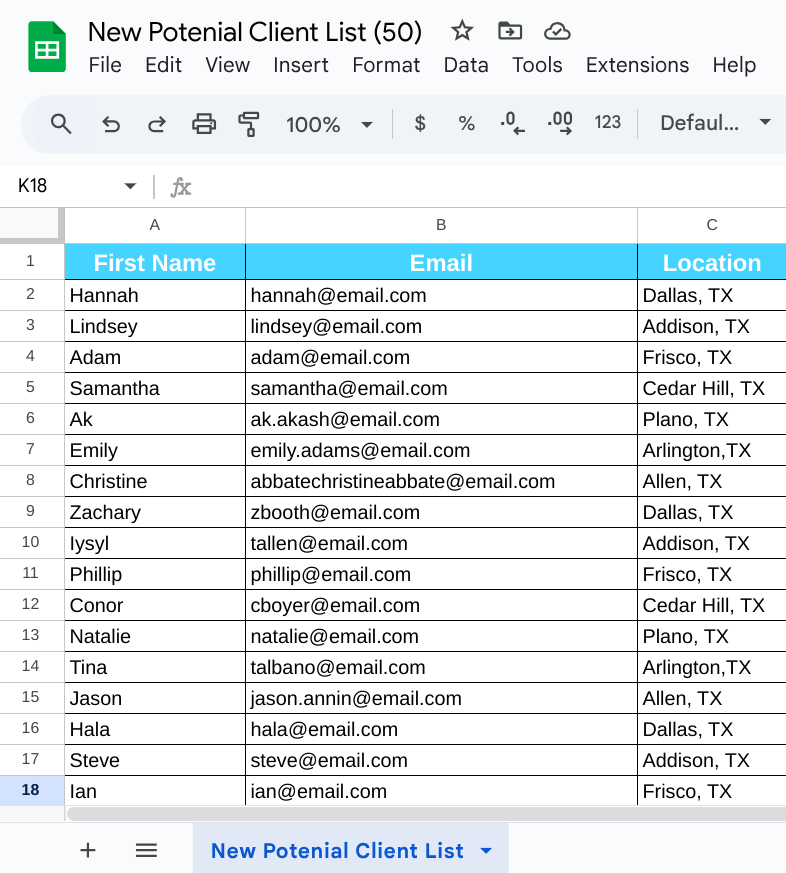Open the font family dropdown
This screenshot has height=873, width=786.
[x=715, y=123]
